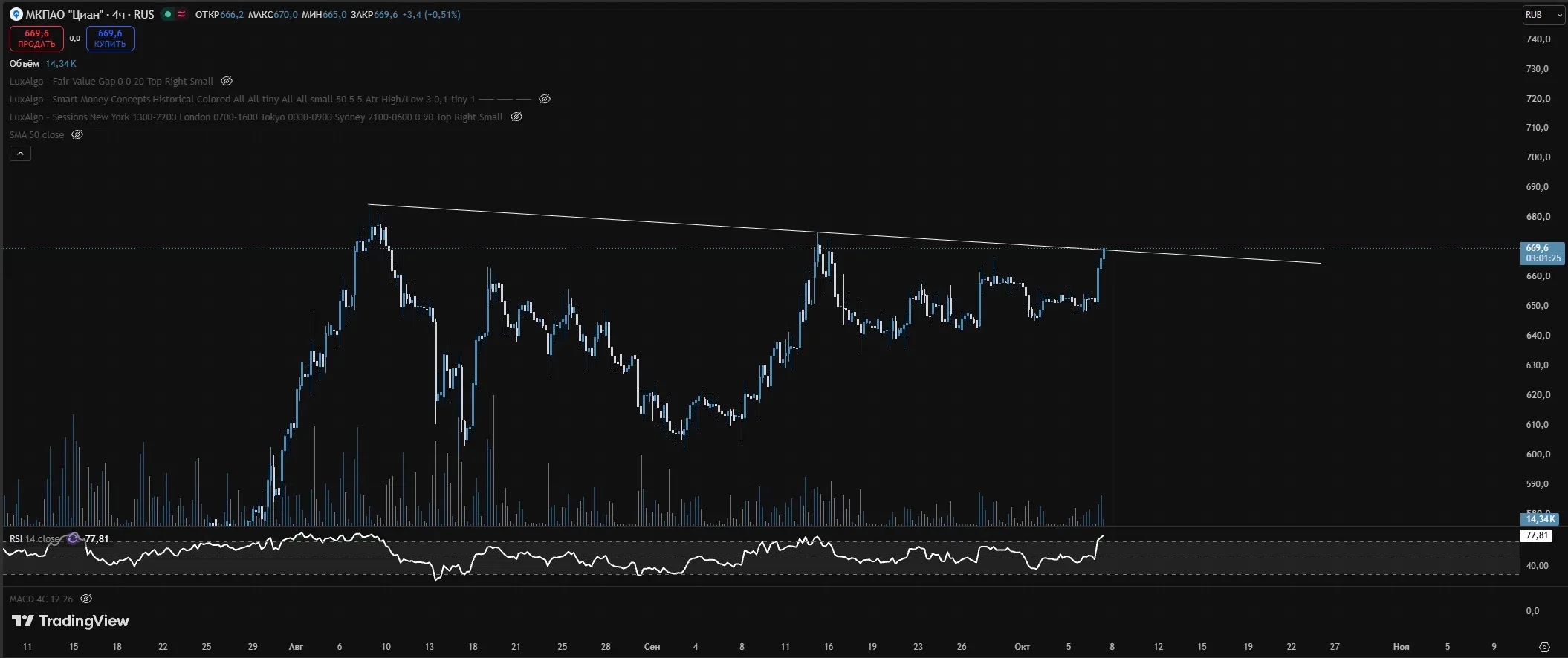This screenshot has height=658, width=1568.
Task: Click the Авг date label on time axis
Action: tap(296, 647)
